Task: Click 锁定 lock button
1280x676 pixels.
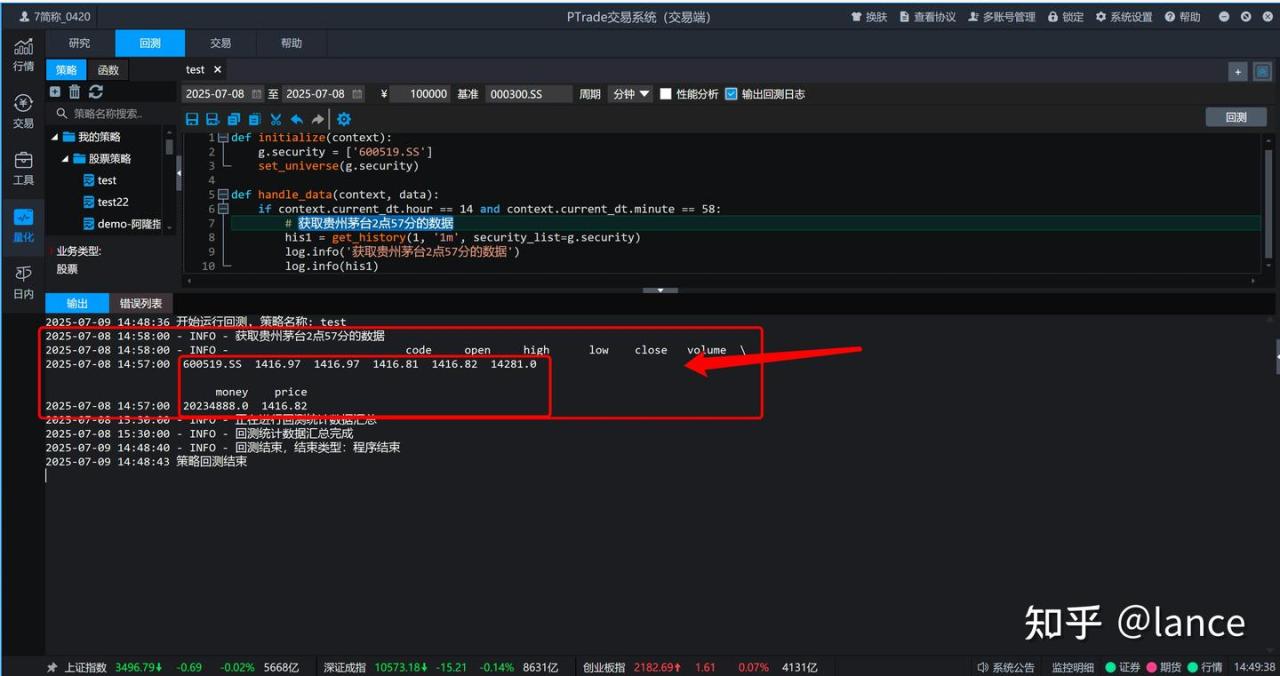Action: [1066, 17]
